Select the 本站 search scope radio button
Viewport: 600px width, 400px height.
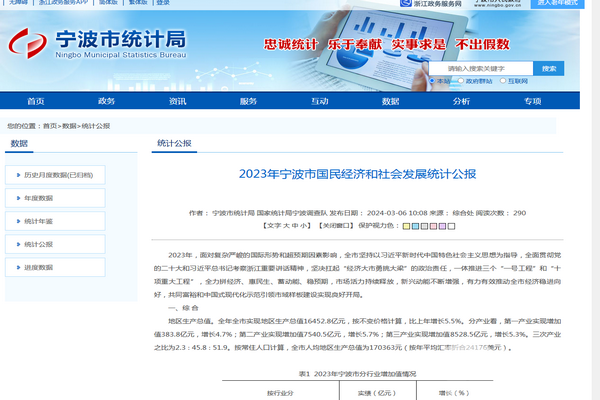click(x=432, y=79)
